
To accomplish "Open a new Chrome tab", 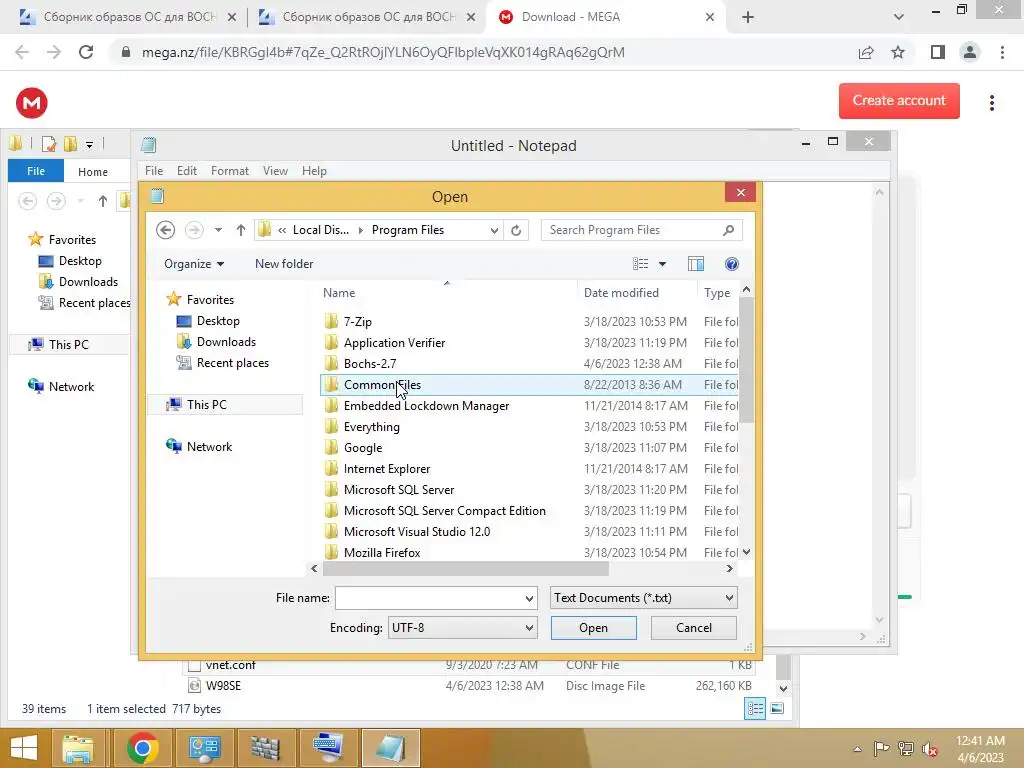I will click(748, 18).
